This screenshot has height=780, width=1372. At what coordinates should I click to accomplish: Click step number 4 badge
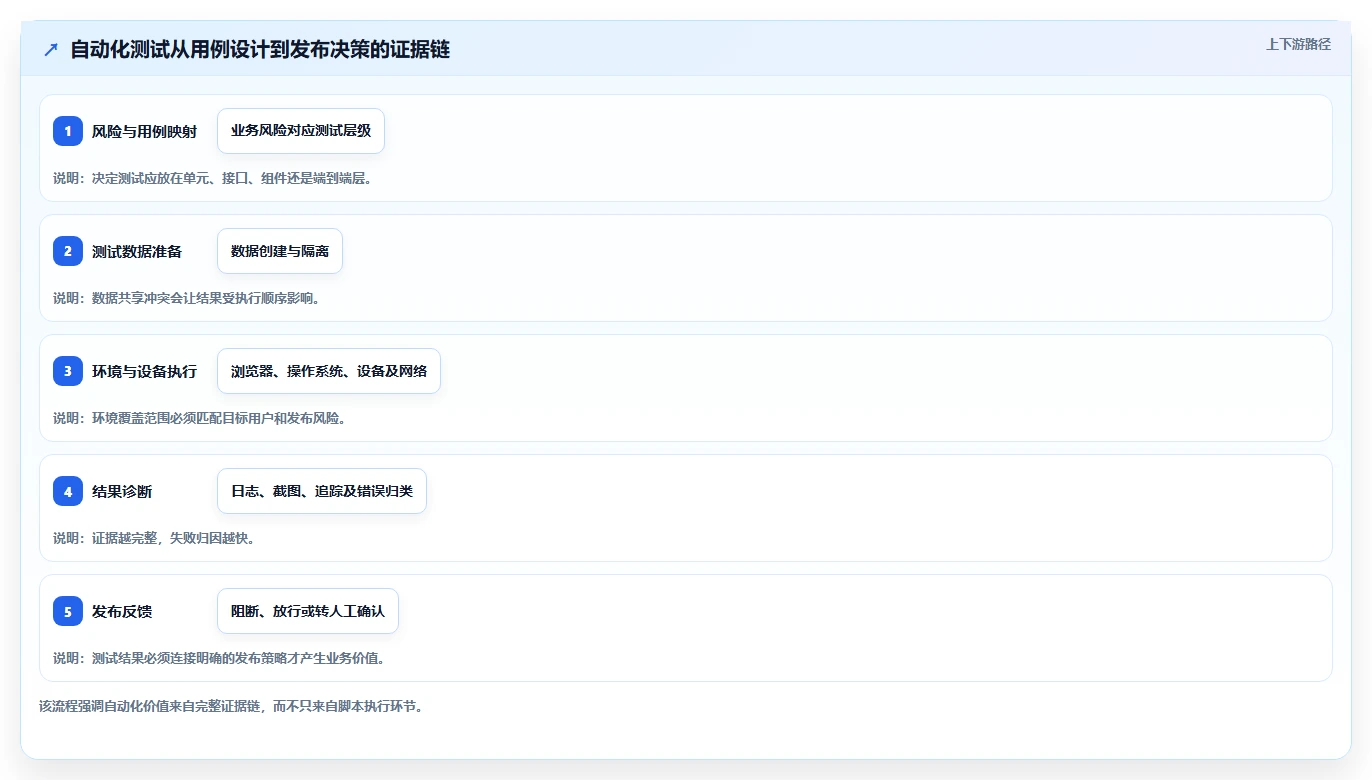(68, 491)
